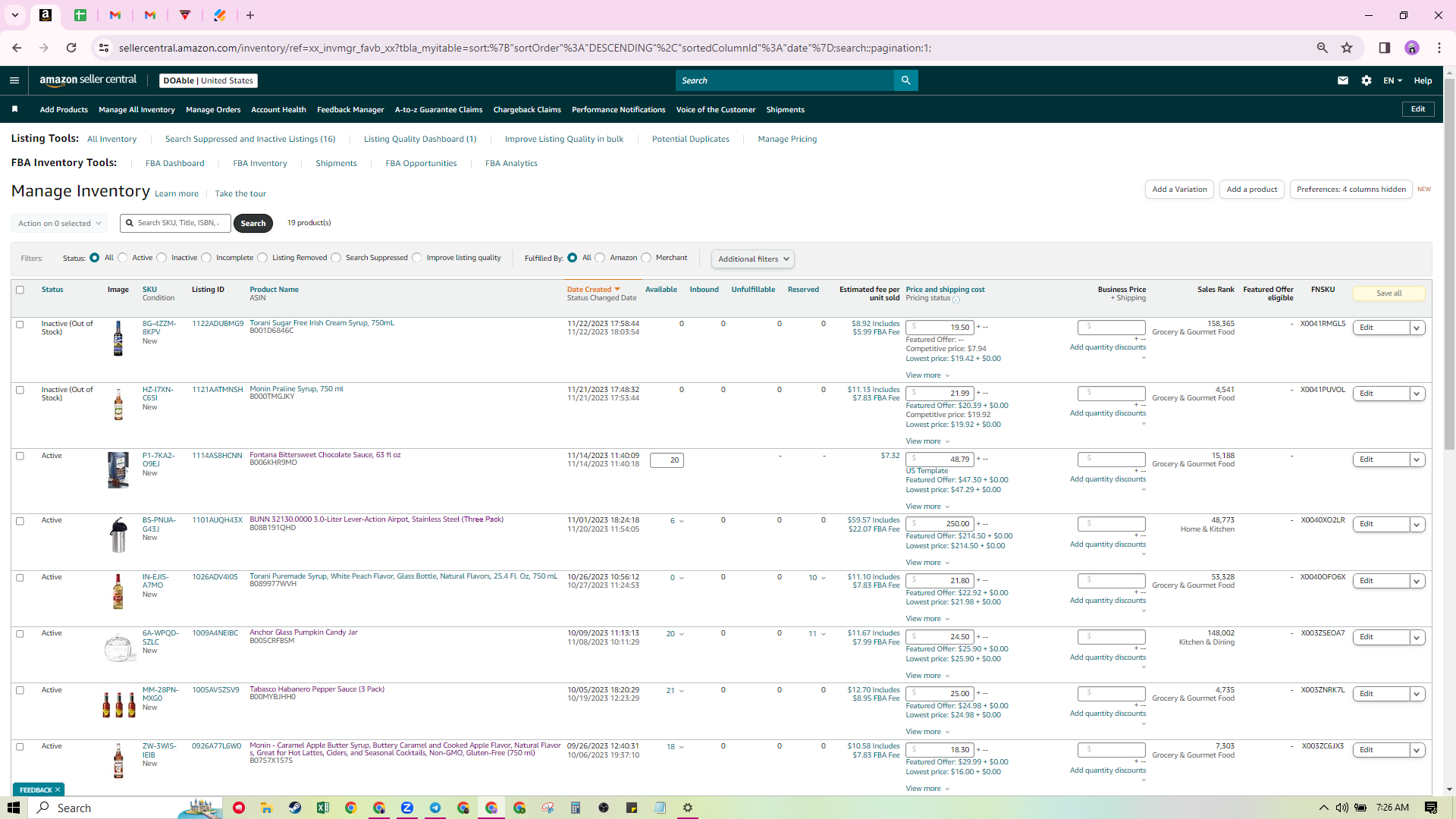Click the magnifier search button in header
The image size is (1456, 819).
coord(905,80)
